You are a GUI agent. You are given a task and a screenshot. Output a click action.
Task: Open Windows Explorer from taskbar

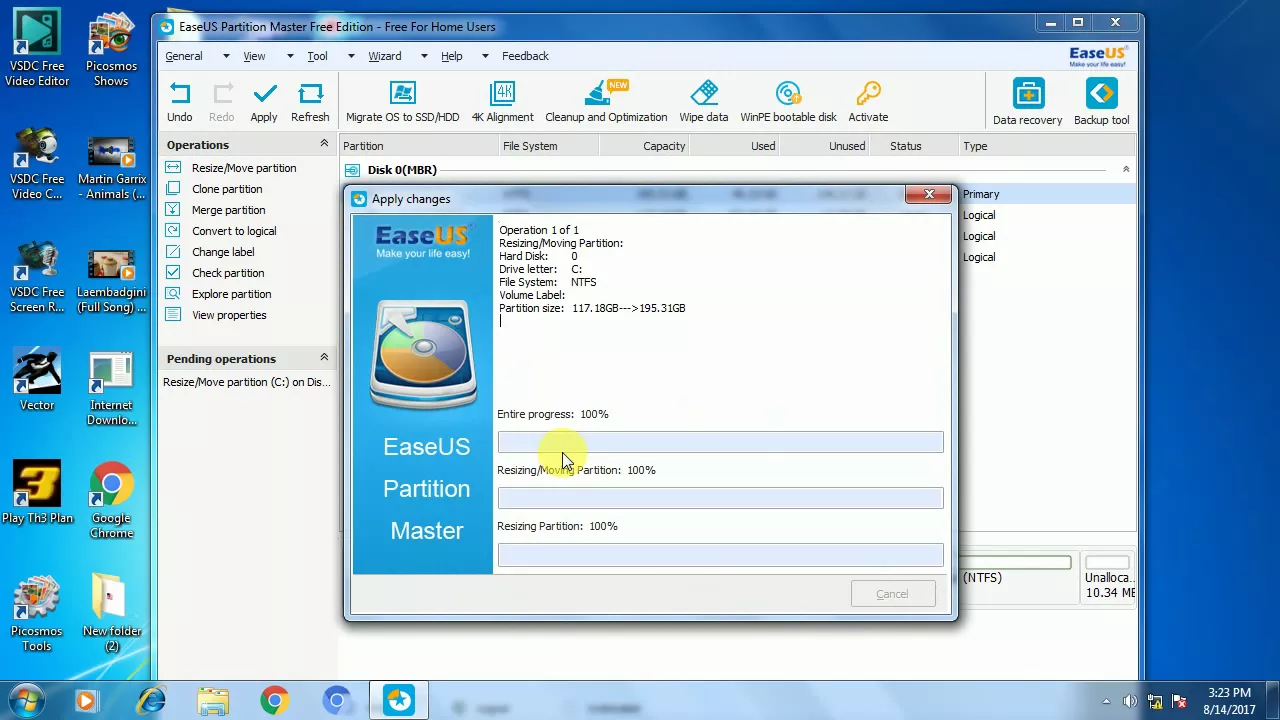tap(213, 700)
